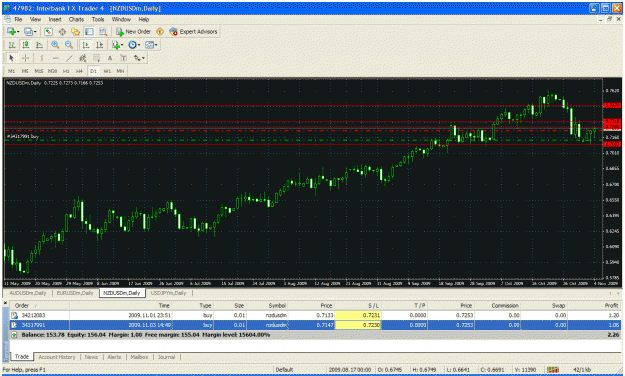Toggle Chart Shift icon
The width and height of the screenshot is (625, 376).
(99, 45)
